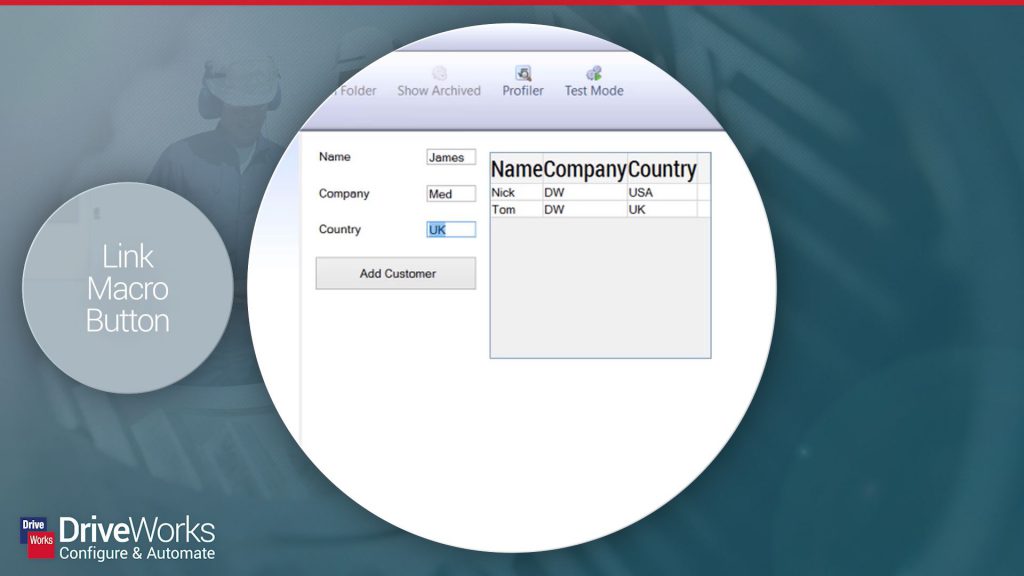Select the Tom table cell
Image resolution: width=1024 pixels, height=576 pixels.
coord(517,210)
